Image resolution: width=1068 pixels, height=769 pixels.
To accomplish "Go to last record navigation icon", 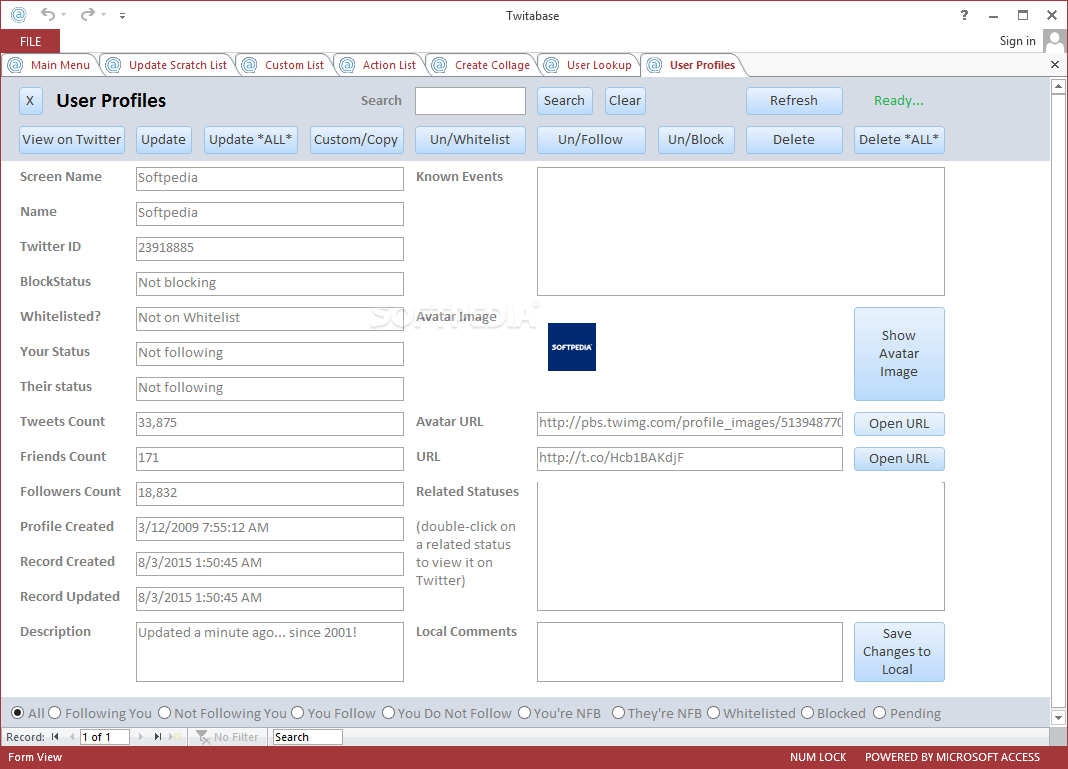I will click(x=158, y=736).
